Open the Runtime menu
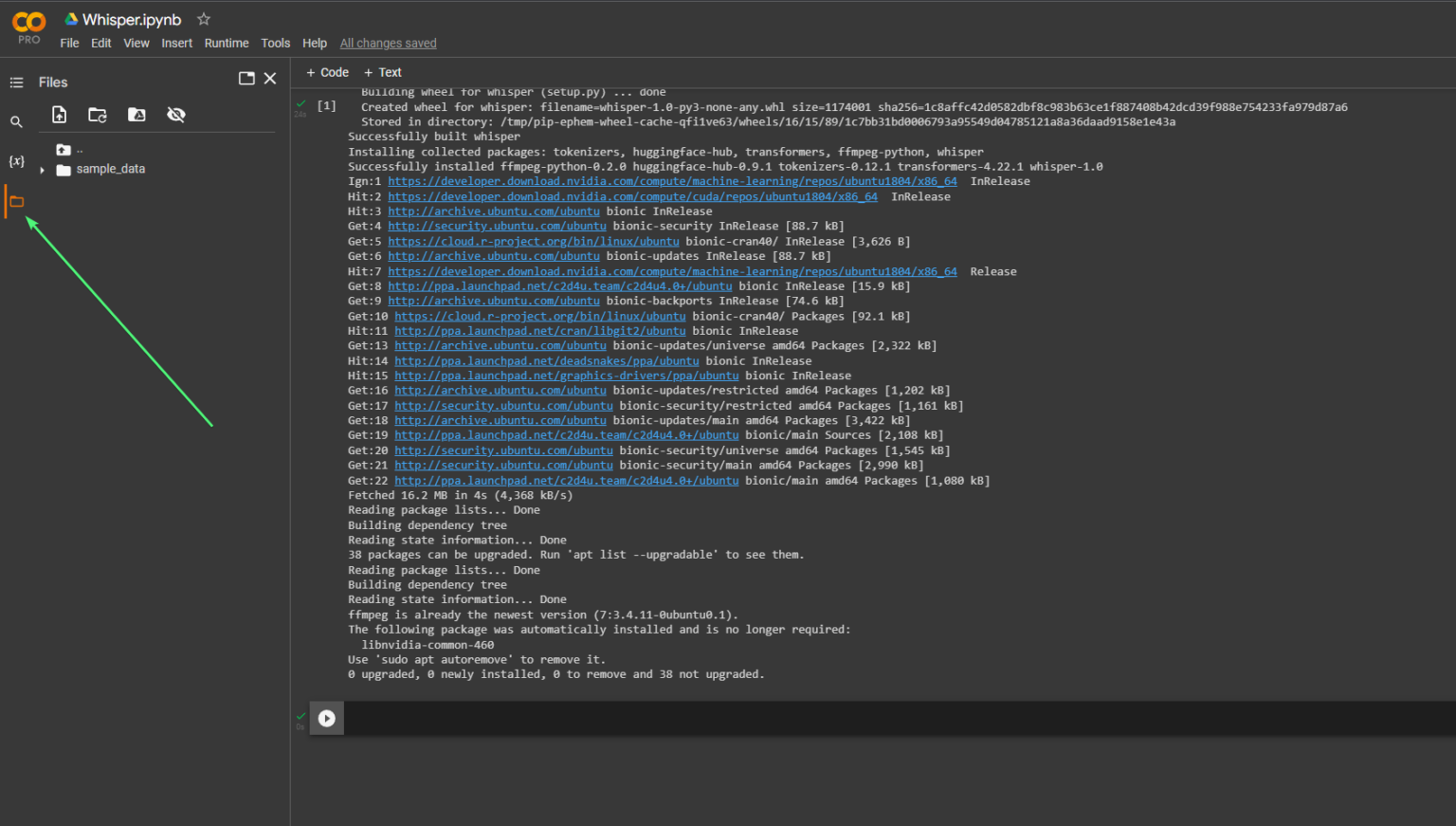Image resolution: width=1456 pixels, height=826 pixels. 227,43
